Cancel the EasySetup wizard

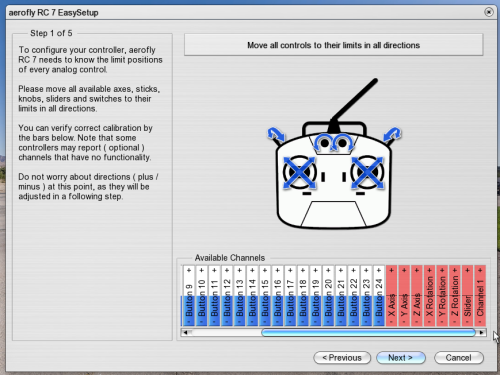459,358
